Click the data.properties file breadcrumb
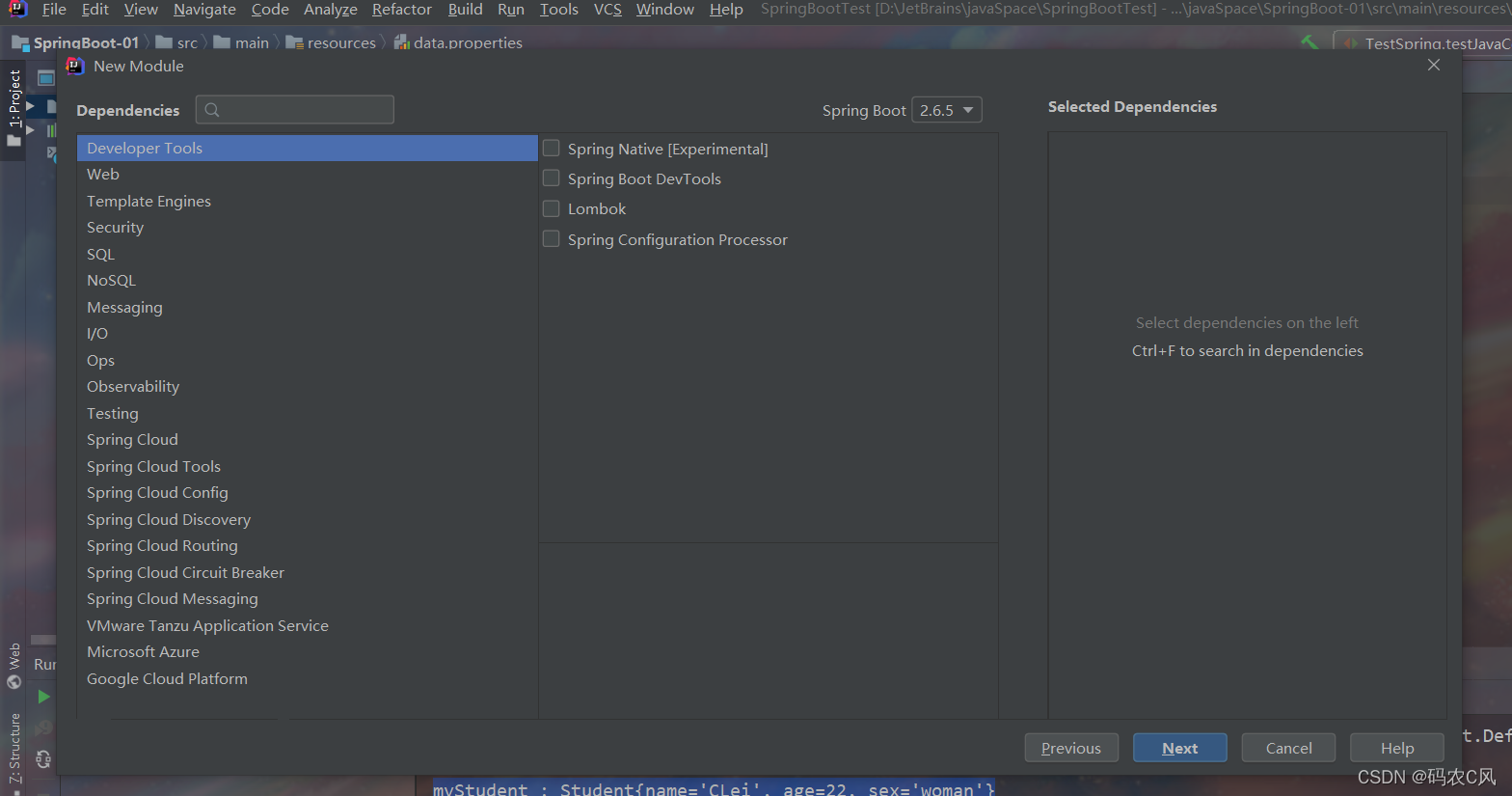 point(458,42)
